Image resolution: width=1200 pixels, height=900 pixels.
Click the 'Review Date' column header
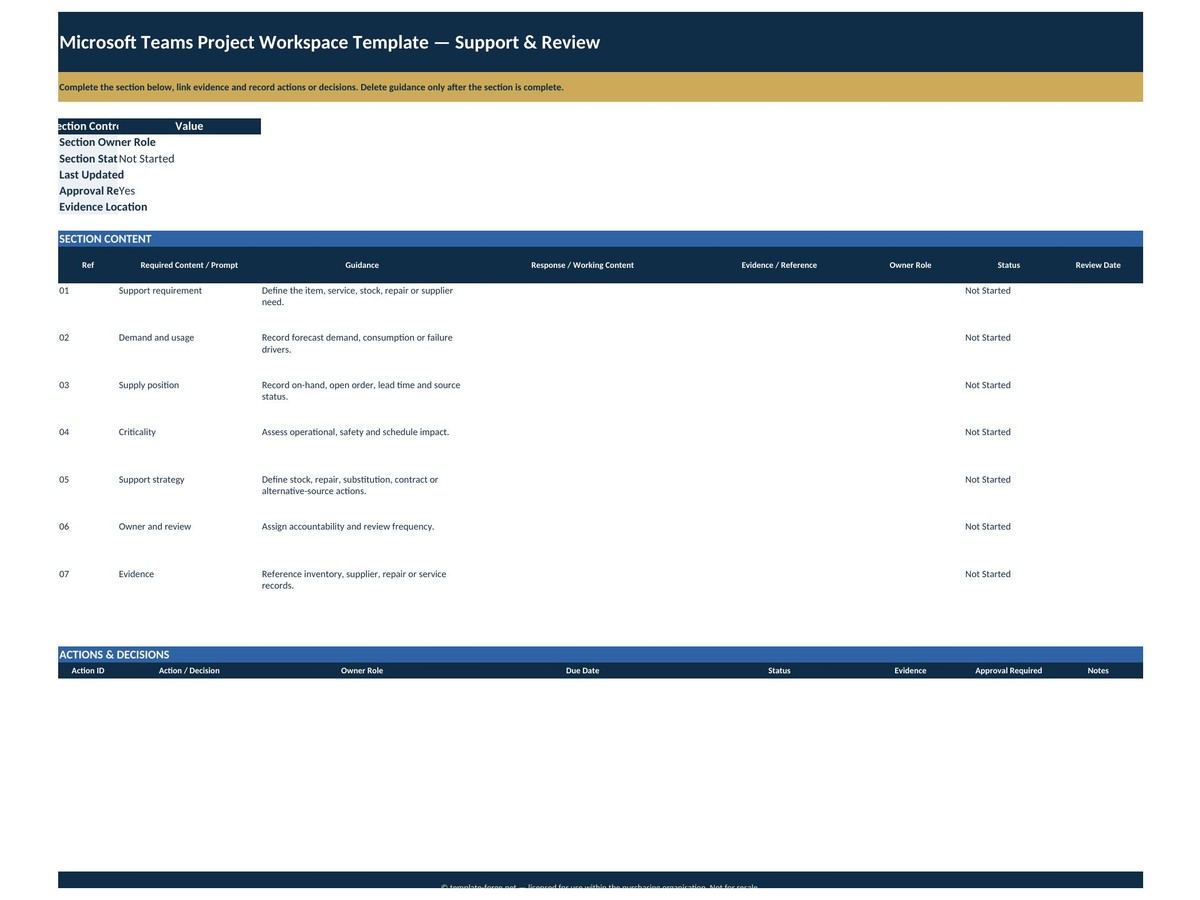[x=1098, y=265]
